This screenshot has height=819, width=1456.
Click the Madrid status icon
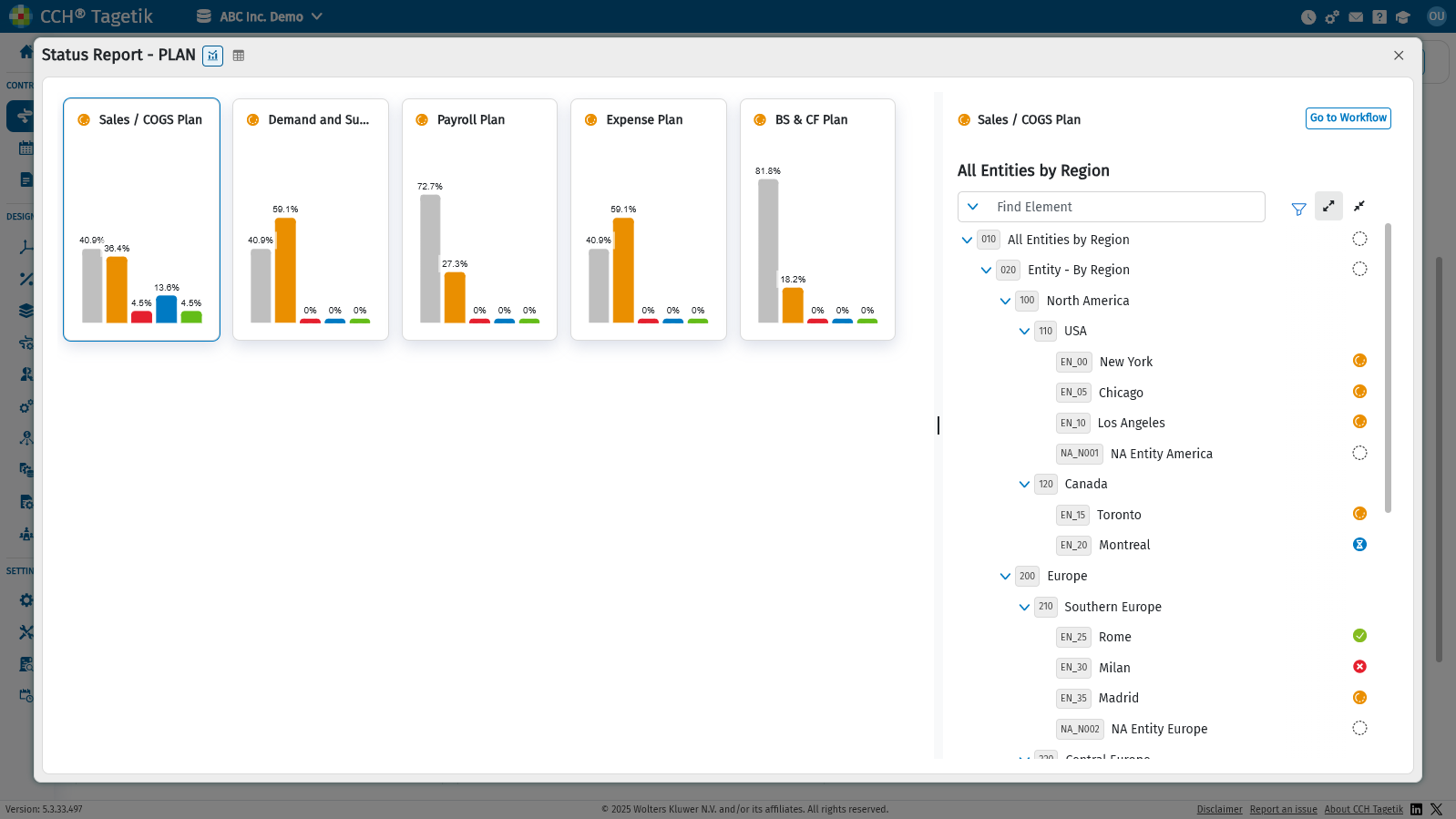coord(1359,698)
